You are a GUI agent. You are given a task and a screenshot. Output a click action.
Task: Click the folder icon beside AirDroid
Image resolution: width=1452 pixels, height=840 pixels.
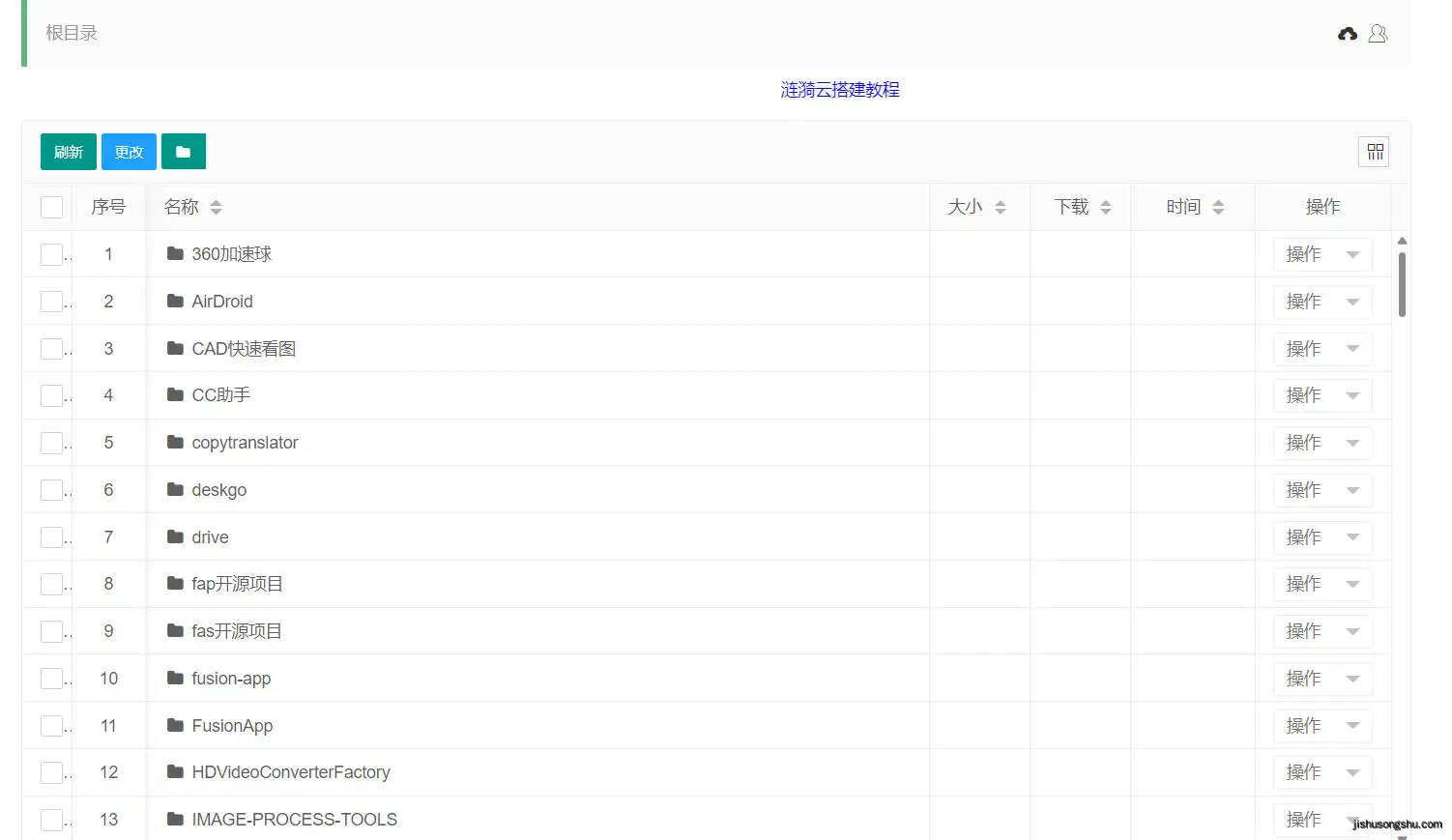175,302
